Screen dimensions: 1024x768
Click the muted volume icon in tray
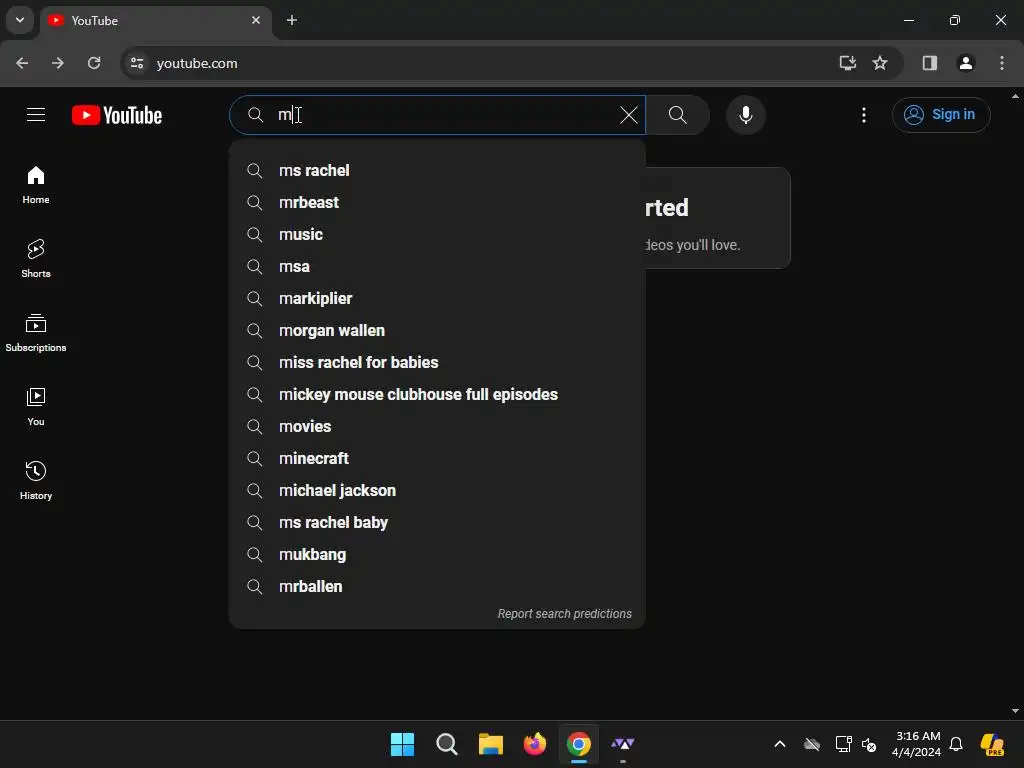pos(869,744)
